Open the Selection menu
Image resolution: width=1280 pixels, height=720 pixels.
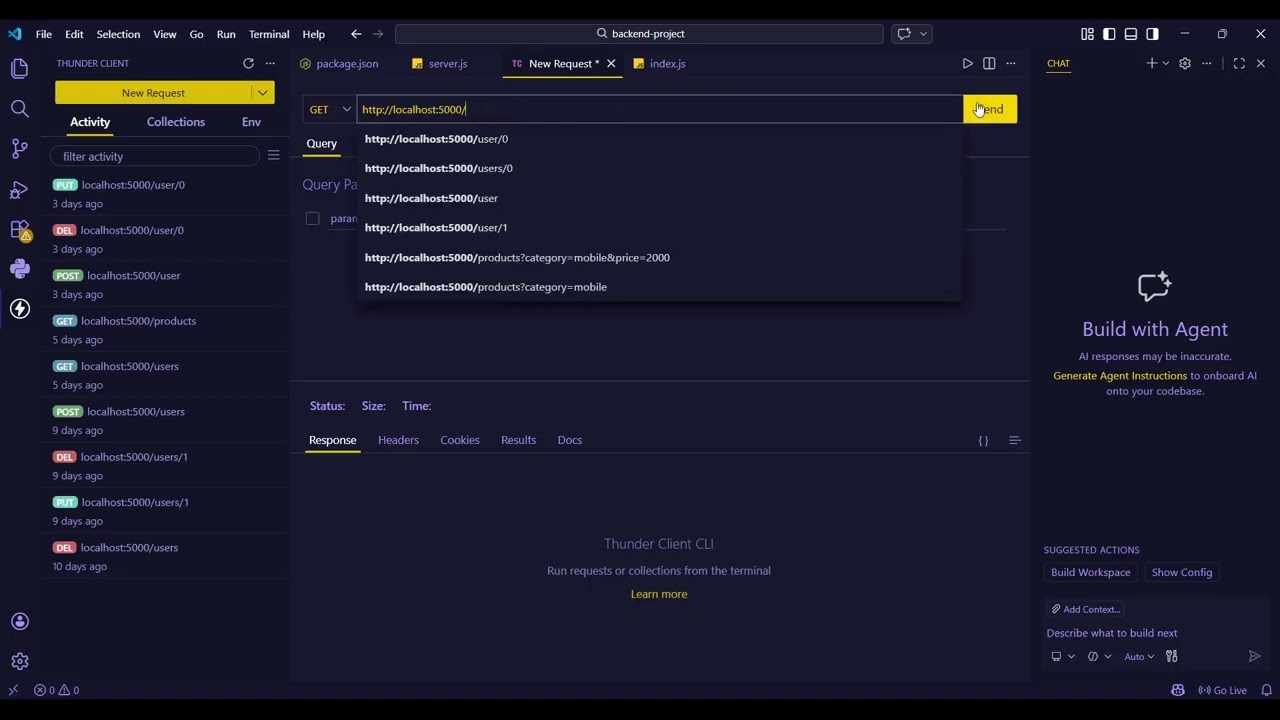tap(118, 34)
